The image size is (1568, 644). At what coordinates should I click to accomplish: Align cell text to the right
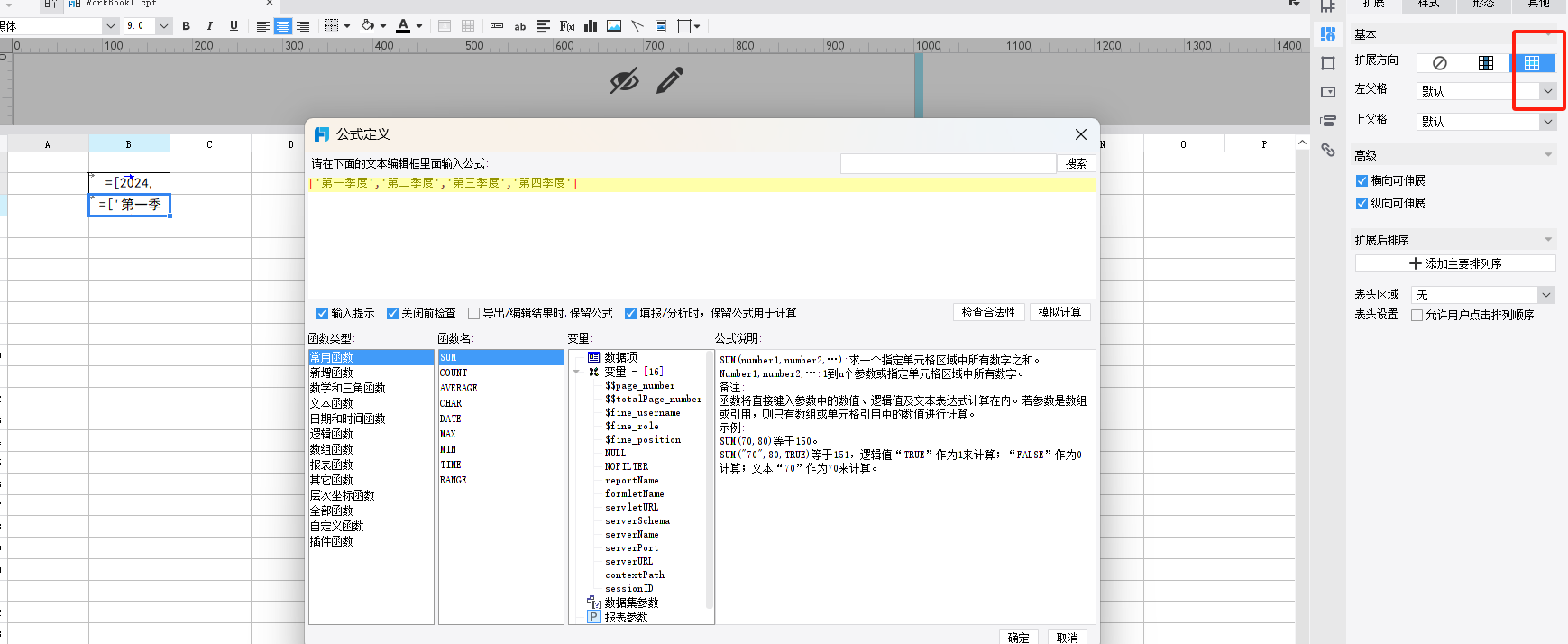pyautogui.click(x=303, y=26)
